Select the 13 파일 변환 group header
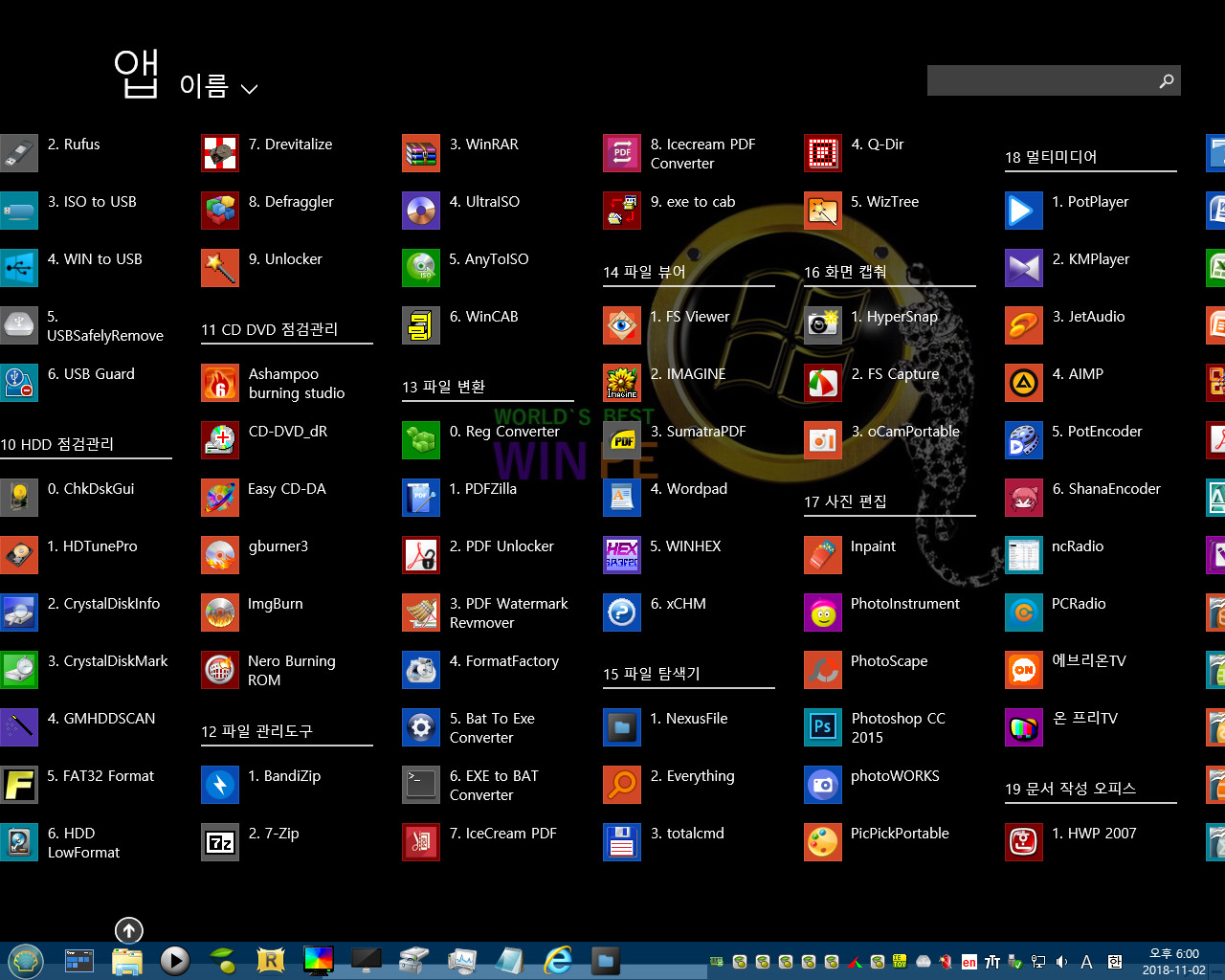This screenshot has width=1225, height=980. coord(443,387)
